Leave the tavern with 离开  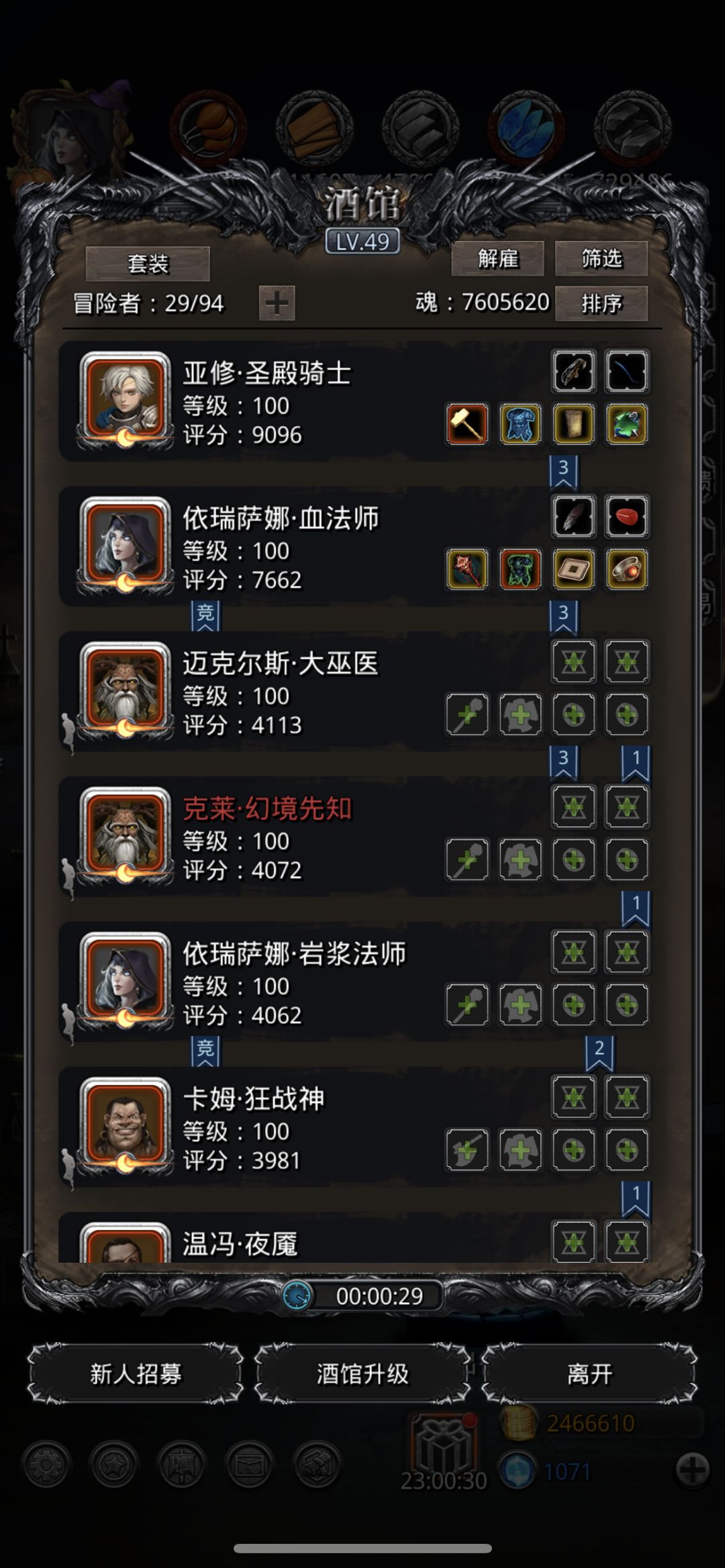(x=589, y=1374)
